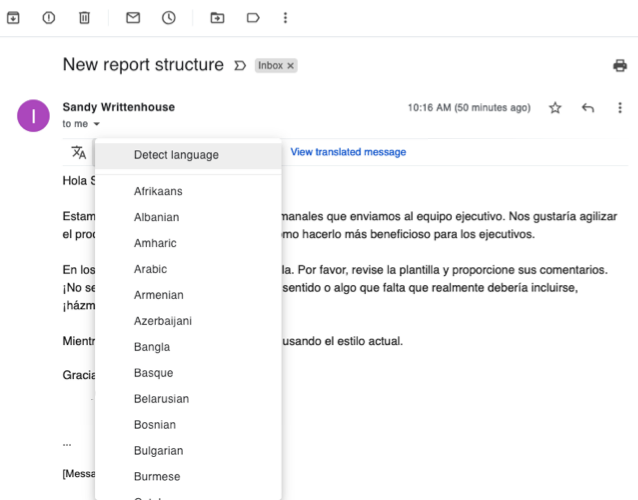Select Detect language in the dropdown
The width and height of the screenshot is (638, 500).
pyautogui.click(x=176, y=155)
